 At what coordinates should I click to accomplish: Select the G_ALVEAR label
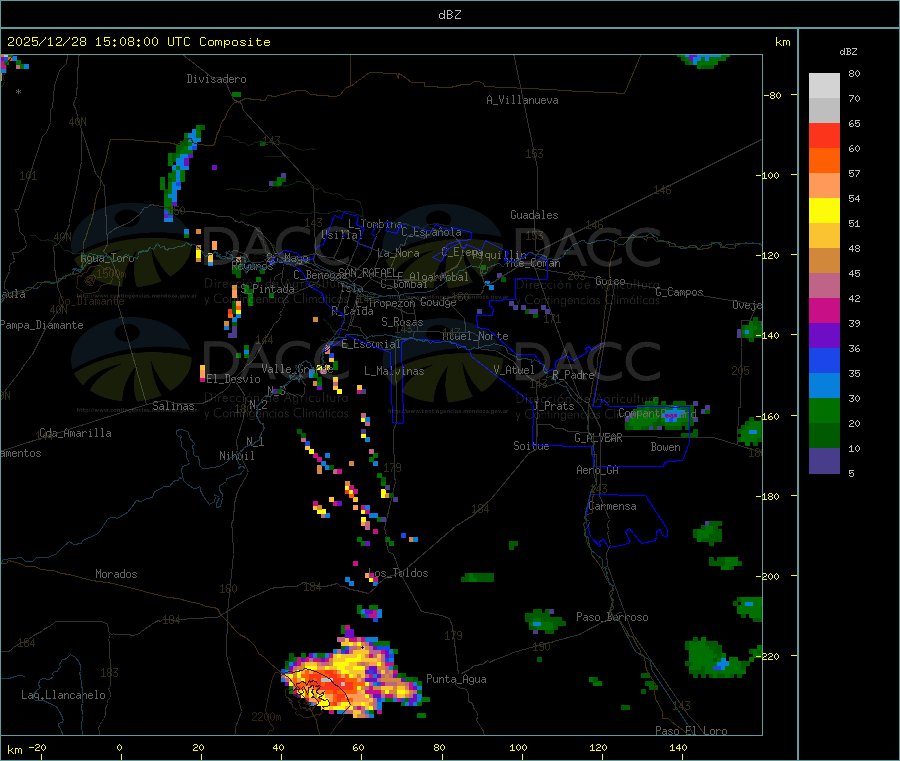pyautogui.click(x=599, y=438)
